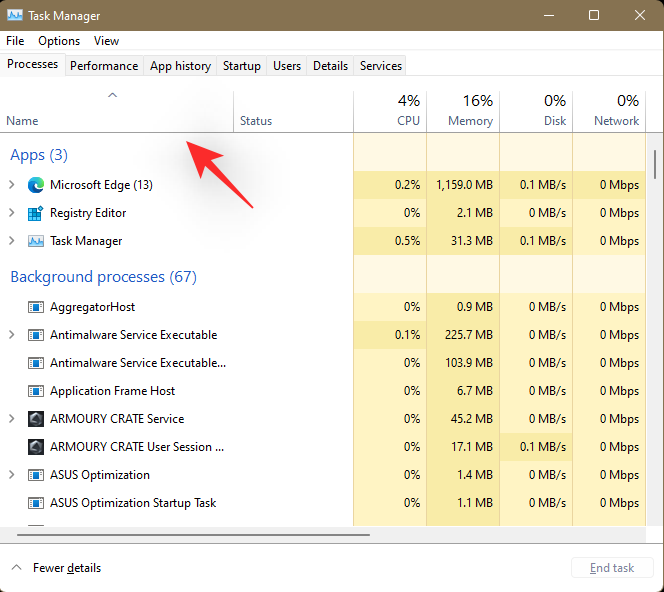Image resolution: width=664 pixels, height=592 pixels.
Task: Expand the ARMOURY CRATE Service entry
Action: coord(12,419)
